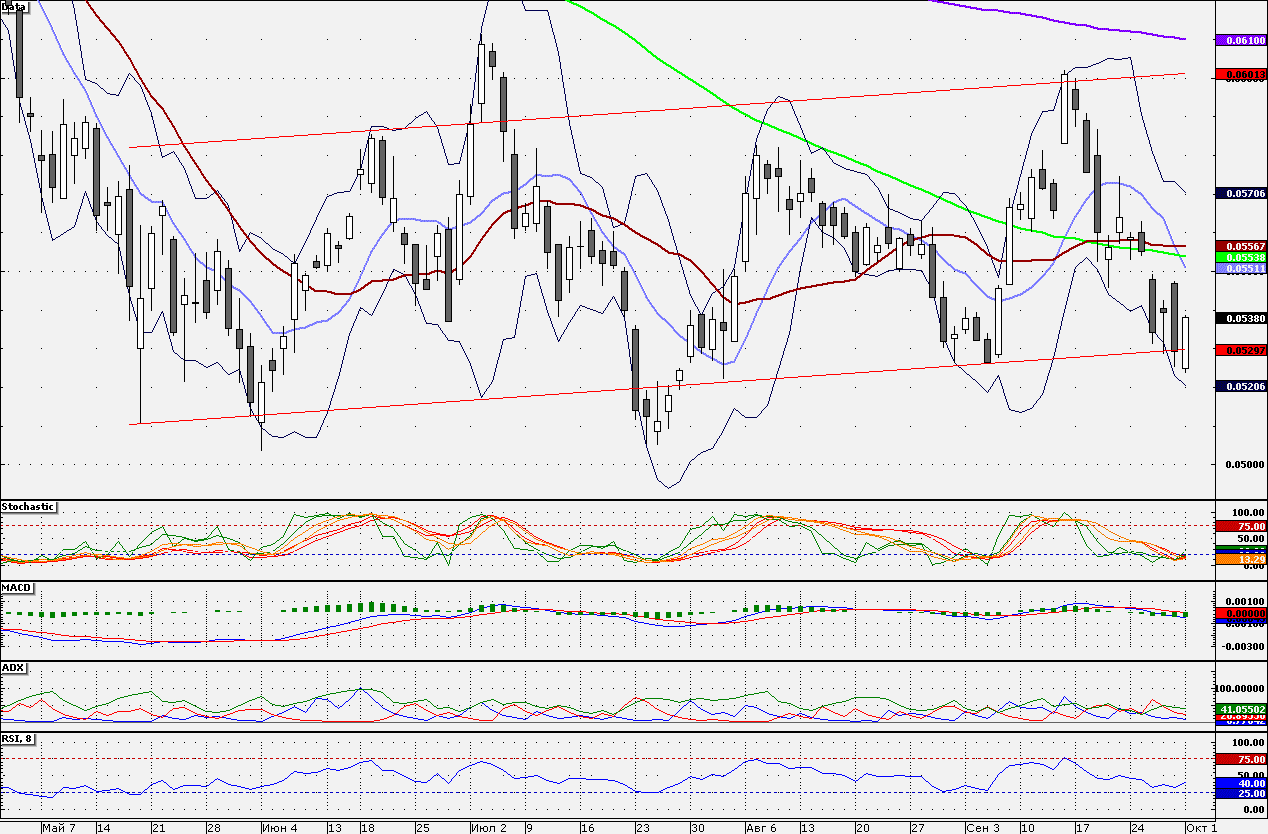This screenshot has width=1268, height=834.
Task: Click the RSI, 8 panel title
Action: point(19,738)
